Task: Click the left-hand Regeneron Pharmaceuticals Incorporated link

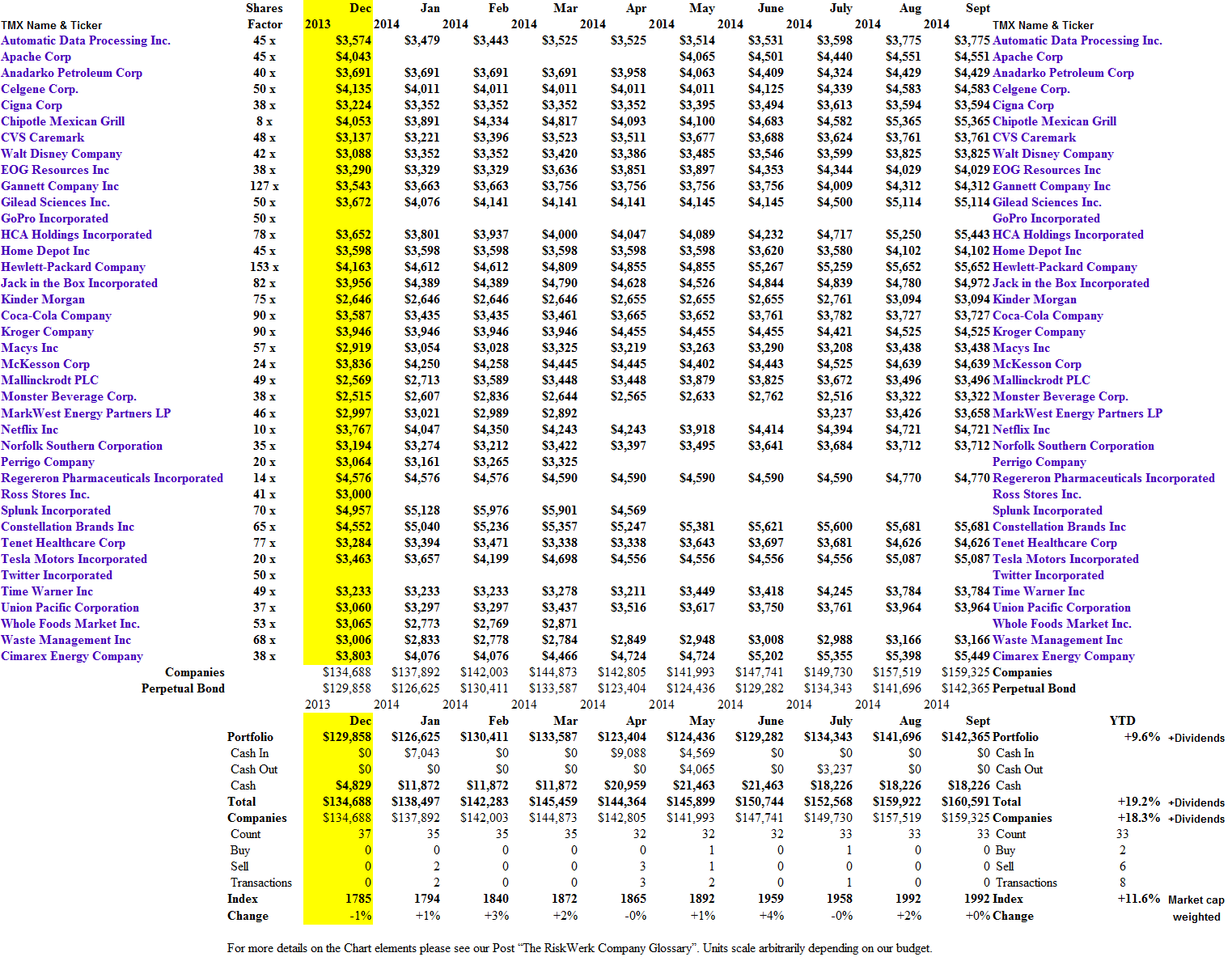Action: (112, 478)
